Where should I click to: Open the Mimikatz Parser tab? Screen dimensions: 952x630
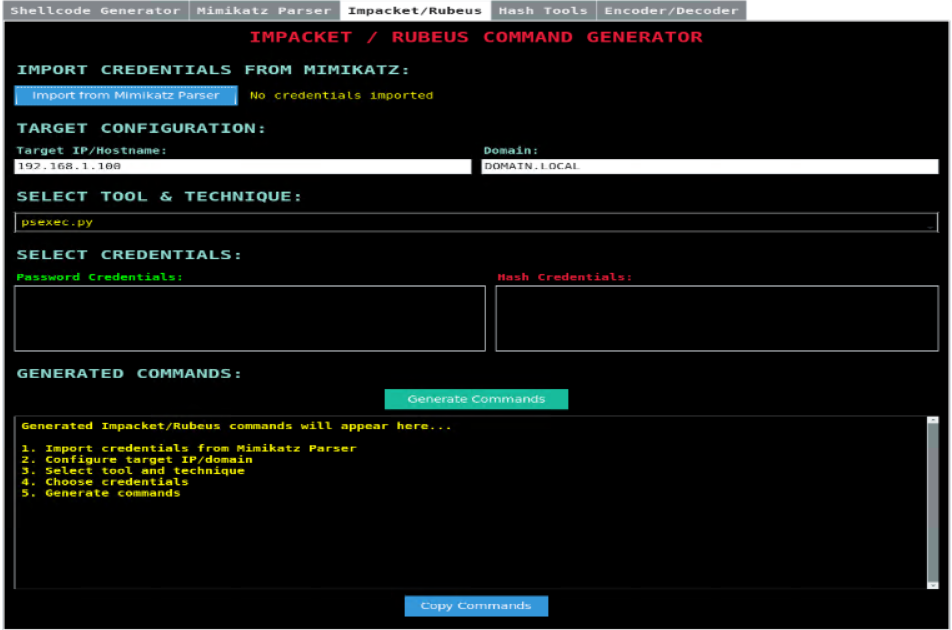[263, 11]
